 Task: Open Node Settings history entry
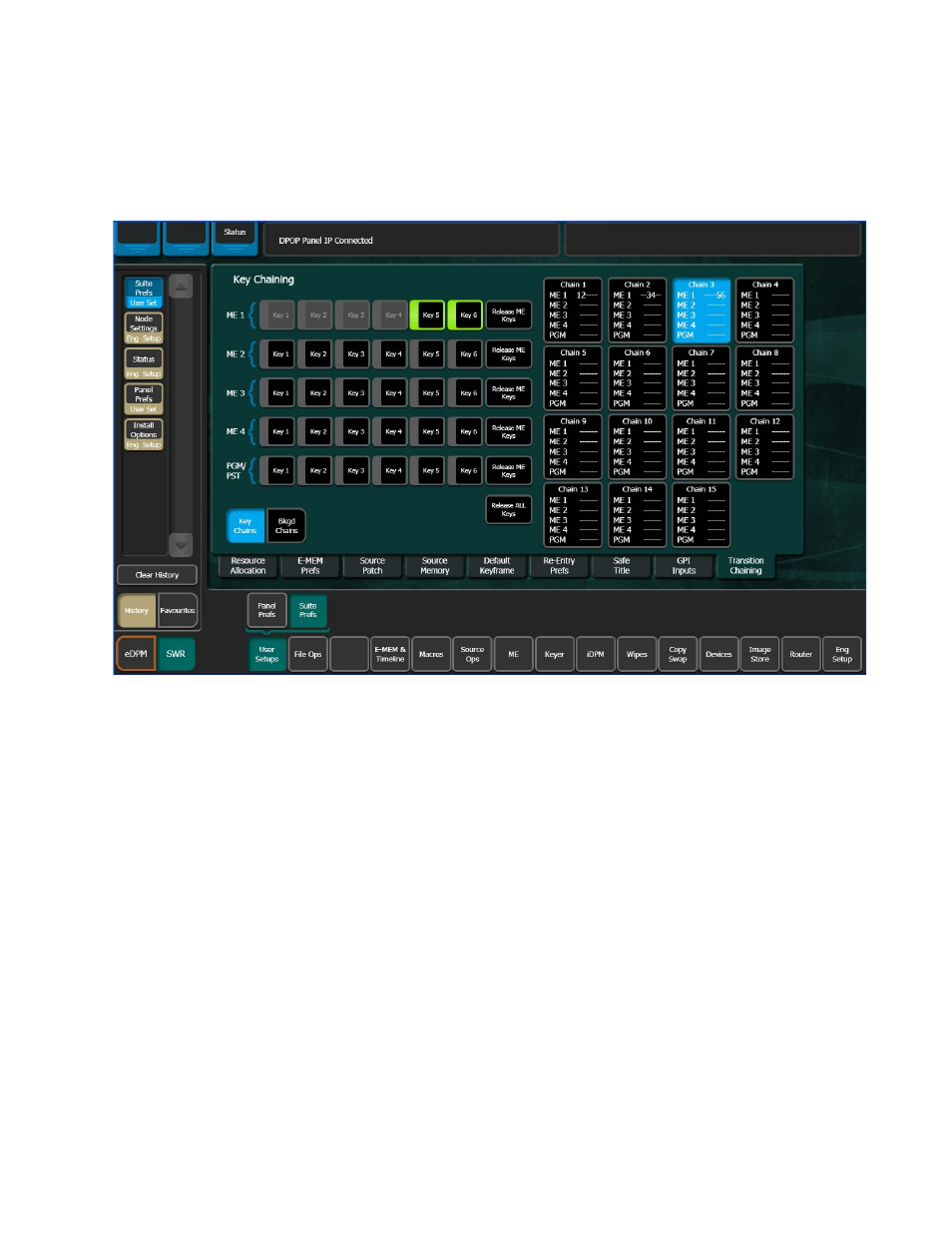click(x=144, y=328)
